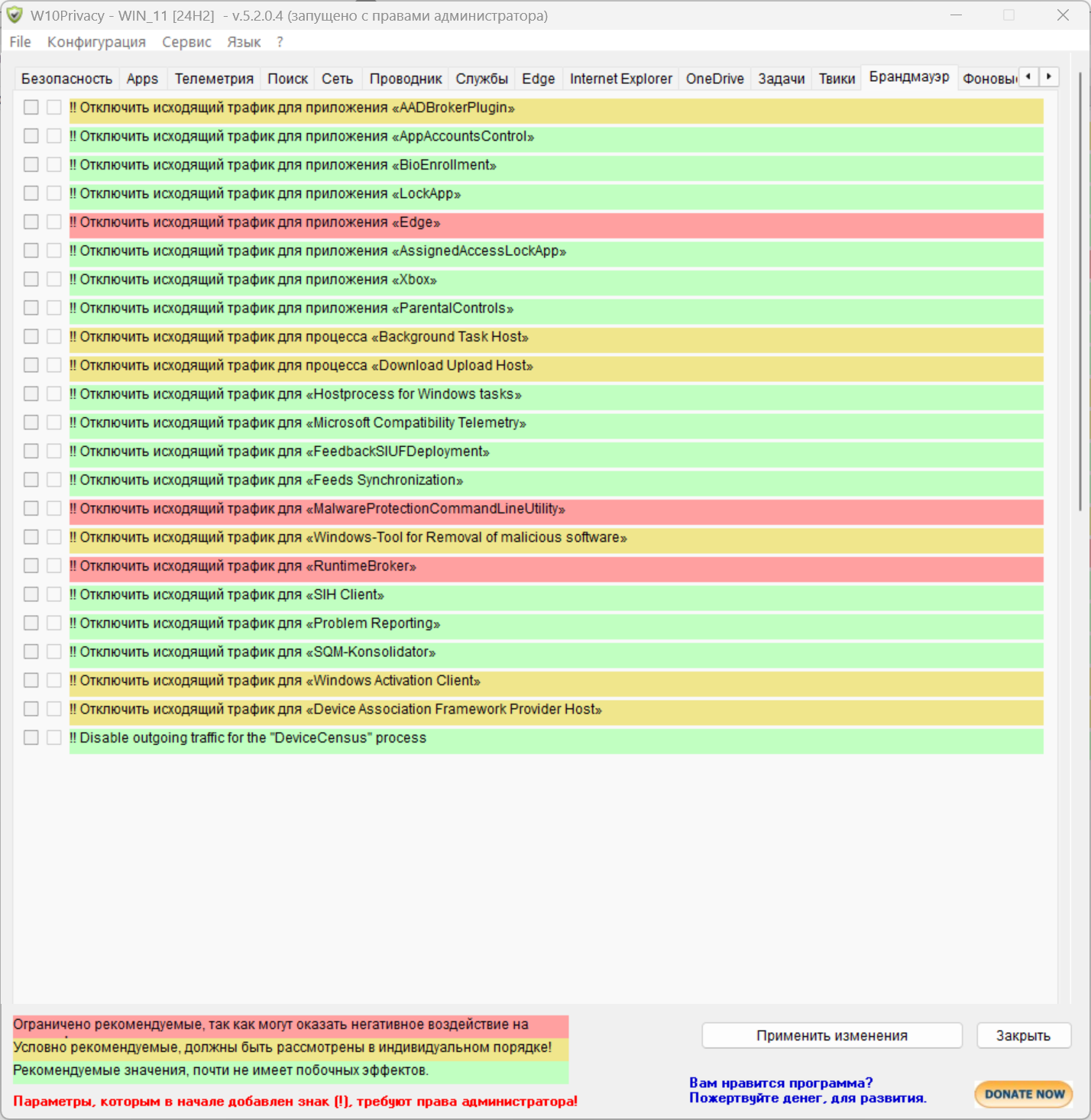
Task: Tick first checkbox for DeviceCensus process
Action: click(31, 738)
